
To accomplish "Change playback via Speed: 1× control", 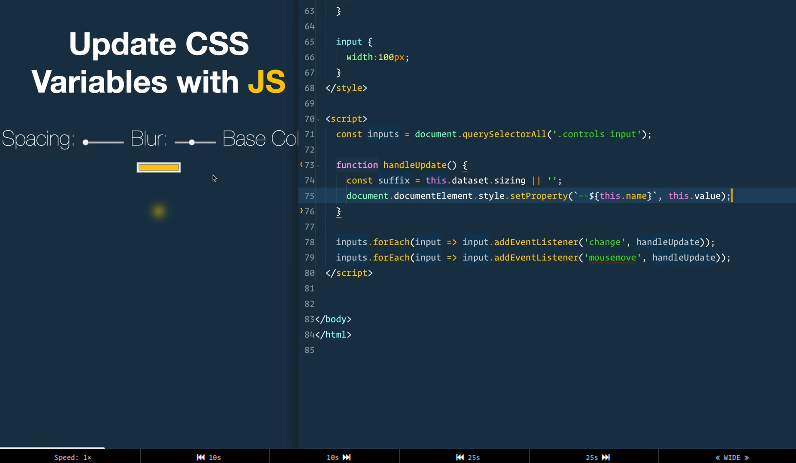I will pyautogui.click(x=73, y=457).
